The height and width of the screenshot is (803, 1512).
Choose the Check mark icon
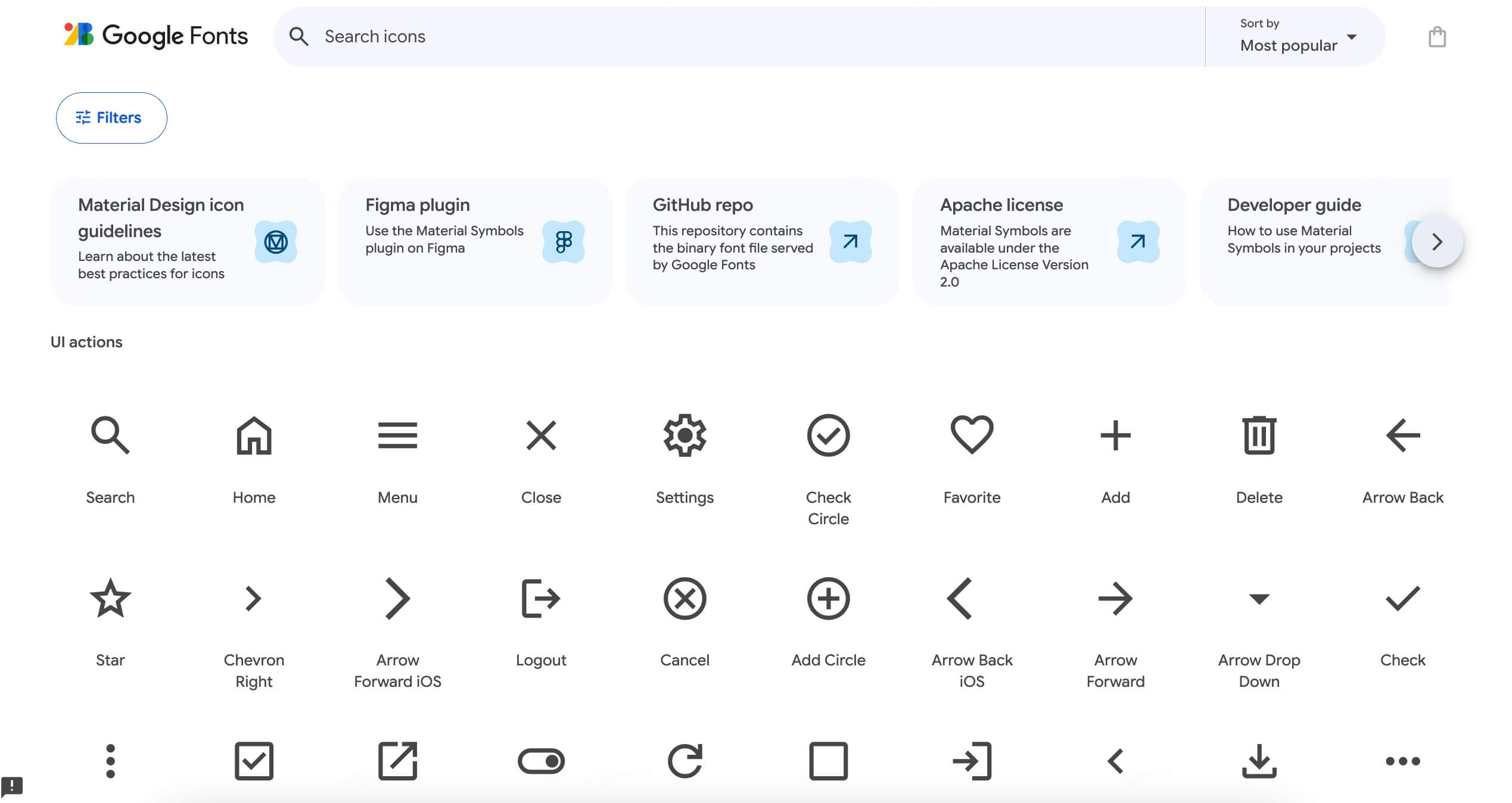click(1403, 598)
